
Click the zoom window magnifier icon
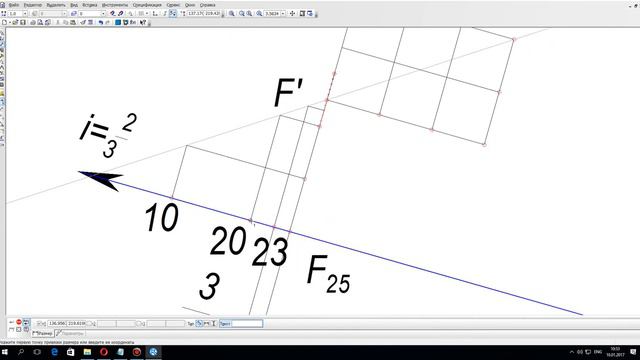[x=231, y=13]
